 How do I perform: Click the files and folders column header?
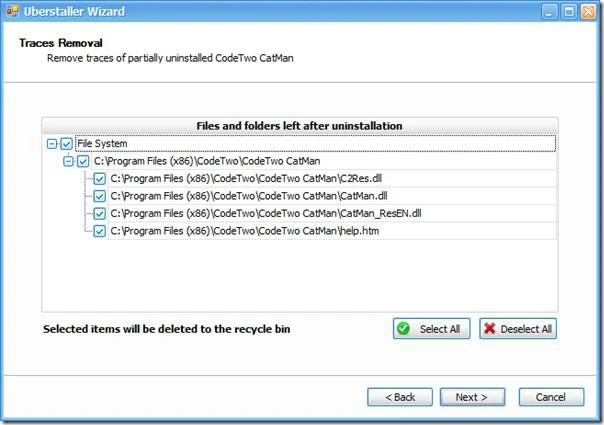click(300, 126)
